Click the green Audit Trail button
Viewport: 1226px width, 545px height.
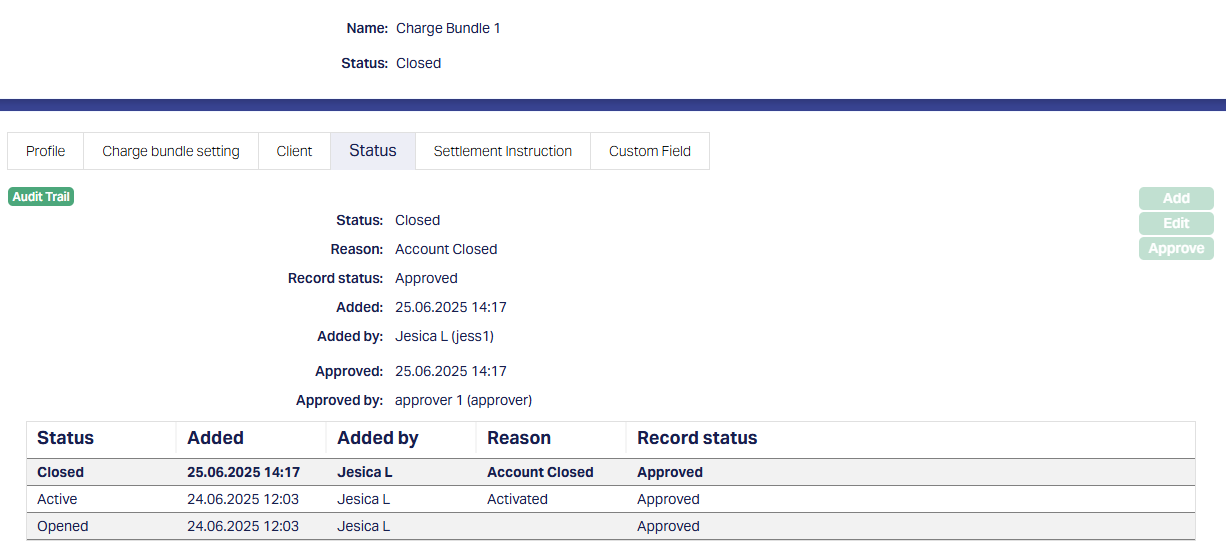tap(41, 197)
